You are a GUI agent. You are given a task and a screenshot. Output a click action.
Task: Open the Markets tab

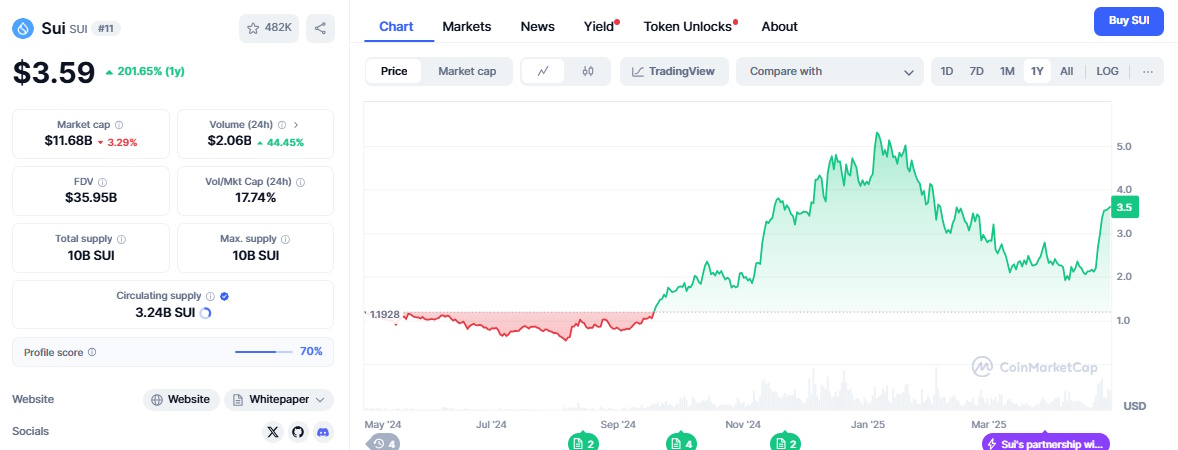466,26
